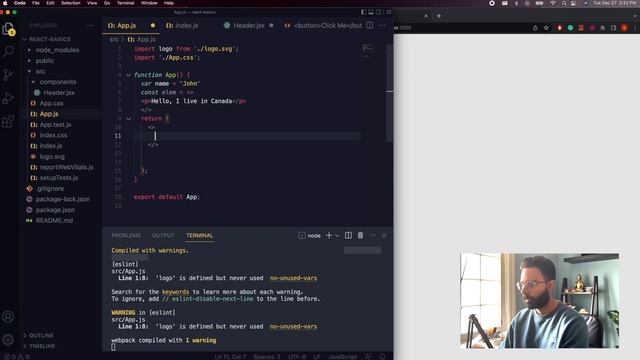Create a new terminal with the plus icon

pyautogui.click(x=329, y=236)
